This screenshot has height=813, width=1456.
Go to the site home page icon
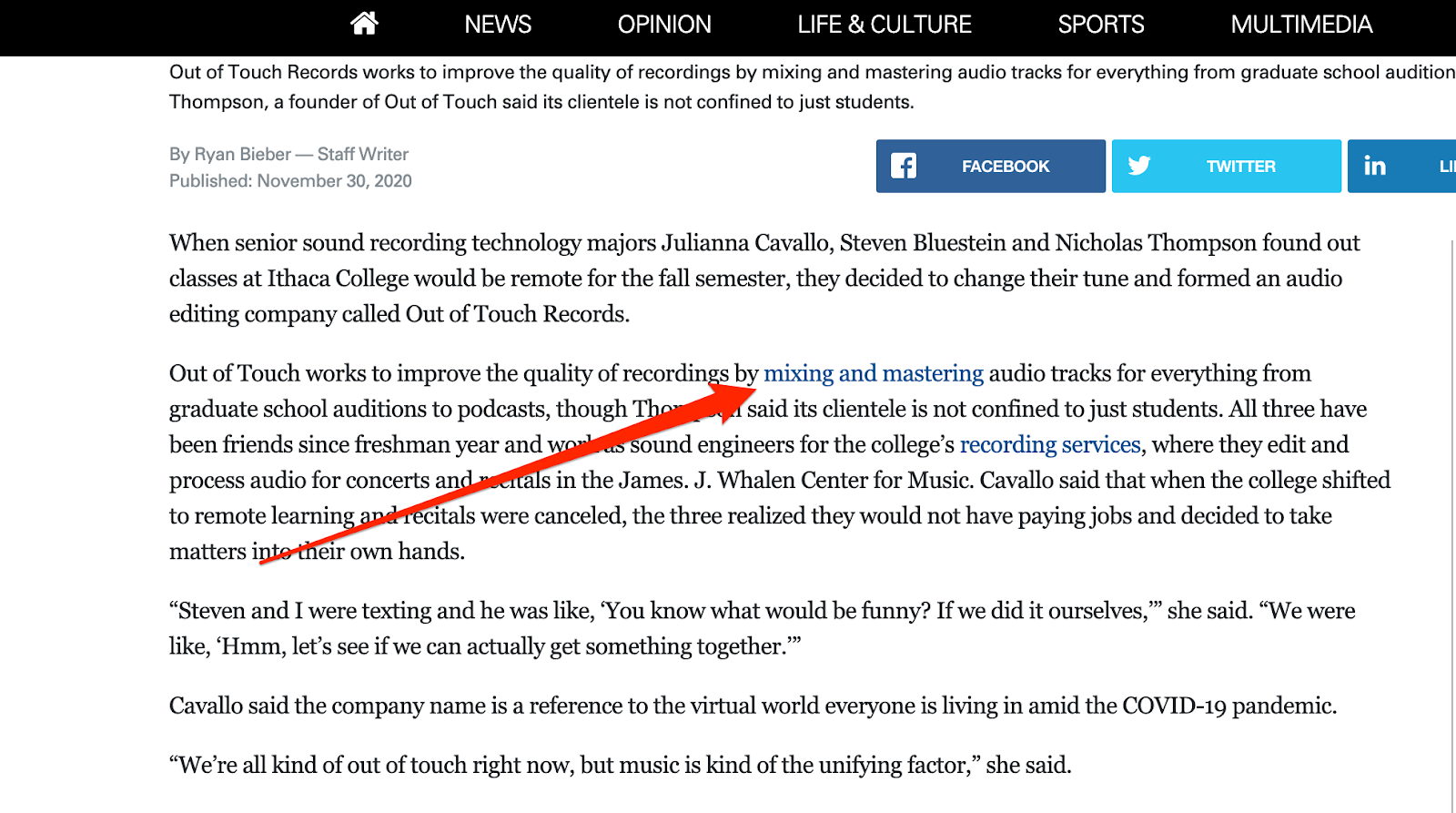(364, 23)
